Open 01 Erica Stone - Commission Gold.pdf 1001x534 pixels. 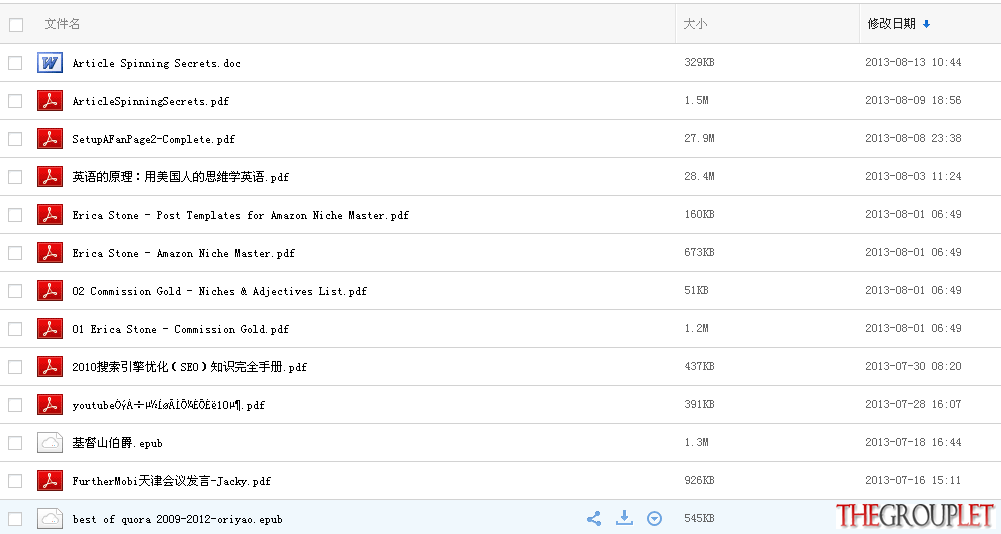click(181, 329)
